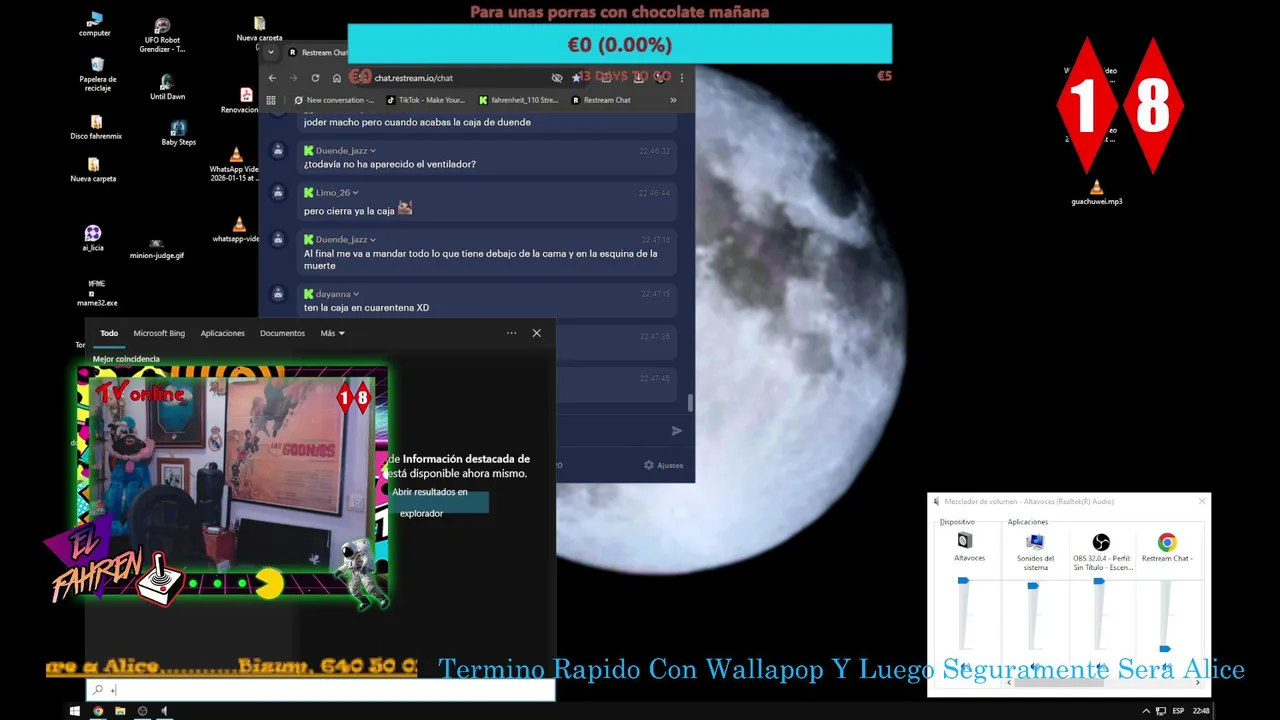This screenshot has height=720, width=1280.
Task: Open the Windows Start button
Action: 74,711
